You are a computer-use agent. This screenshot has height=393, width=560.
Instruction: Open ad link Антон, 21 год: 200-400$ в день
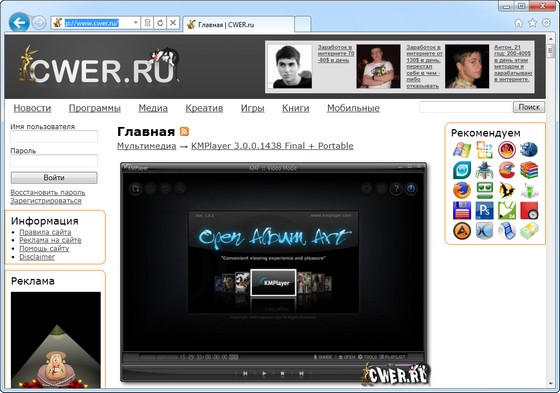point(513,63)
